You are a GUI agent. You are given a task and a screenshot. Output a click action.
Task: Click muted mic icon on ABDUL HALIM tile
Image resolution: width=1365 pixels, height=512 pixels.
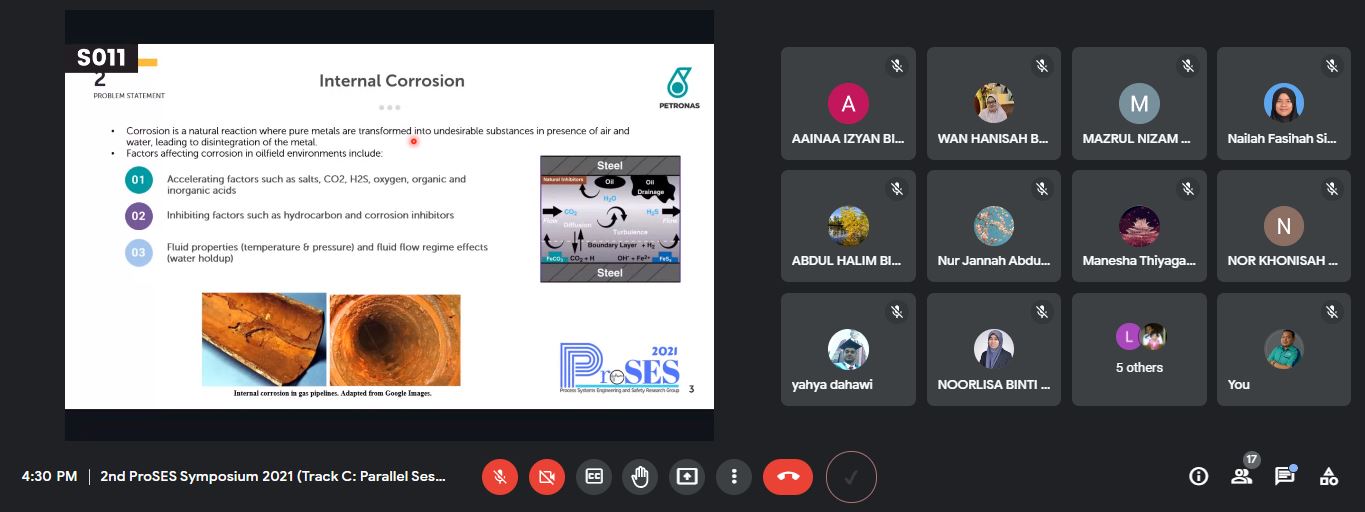[x=897, y=189]
